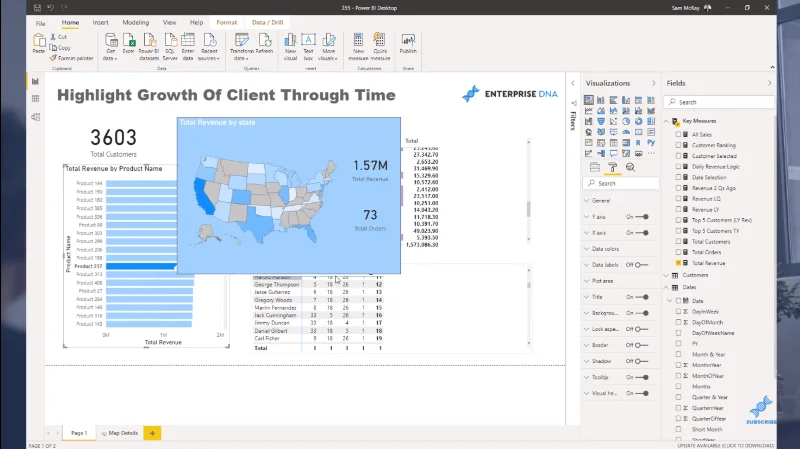Expand the Filters pane
Screen dimensions: 800x449
point(573,83)
